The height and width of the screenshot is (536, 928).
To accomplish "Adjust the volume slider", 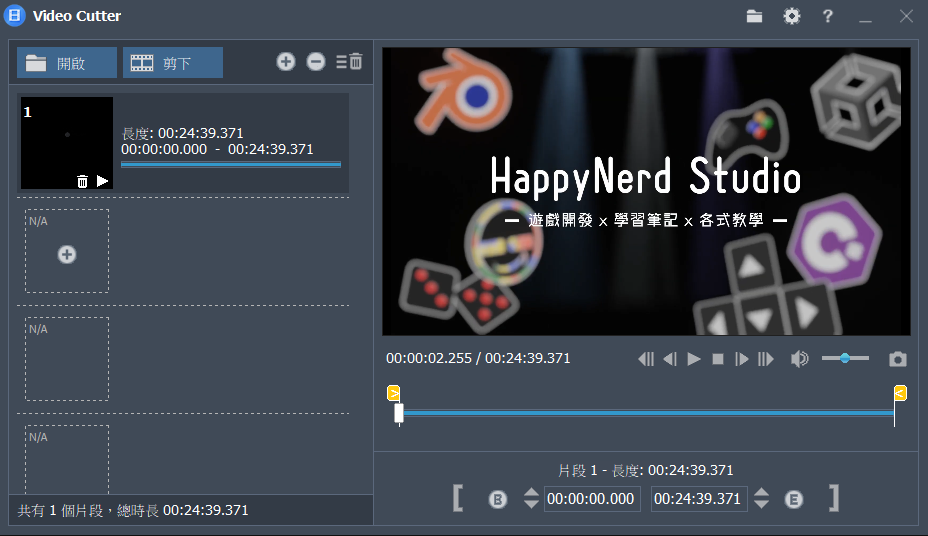I will click(x=845, y=358).
